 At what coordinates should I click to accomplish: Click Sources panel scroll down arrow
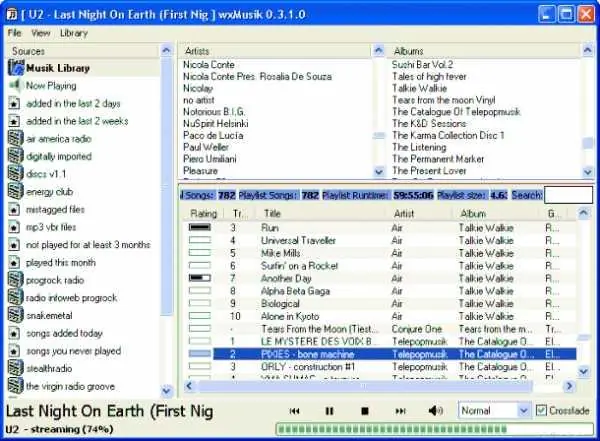pos(166,391)
